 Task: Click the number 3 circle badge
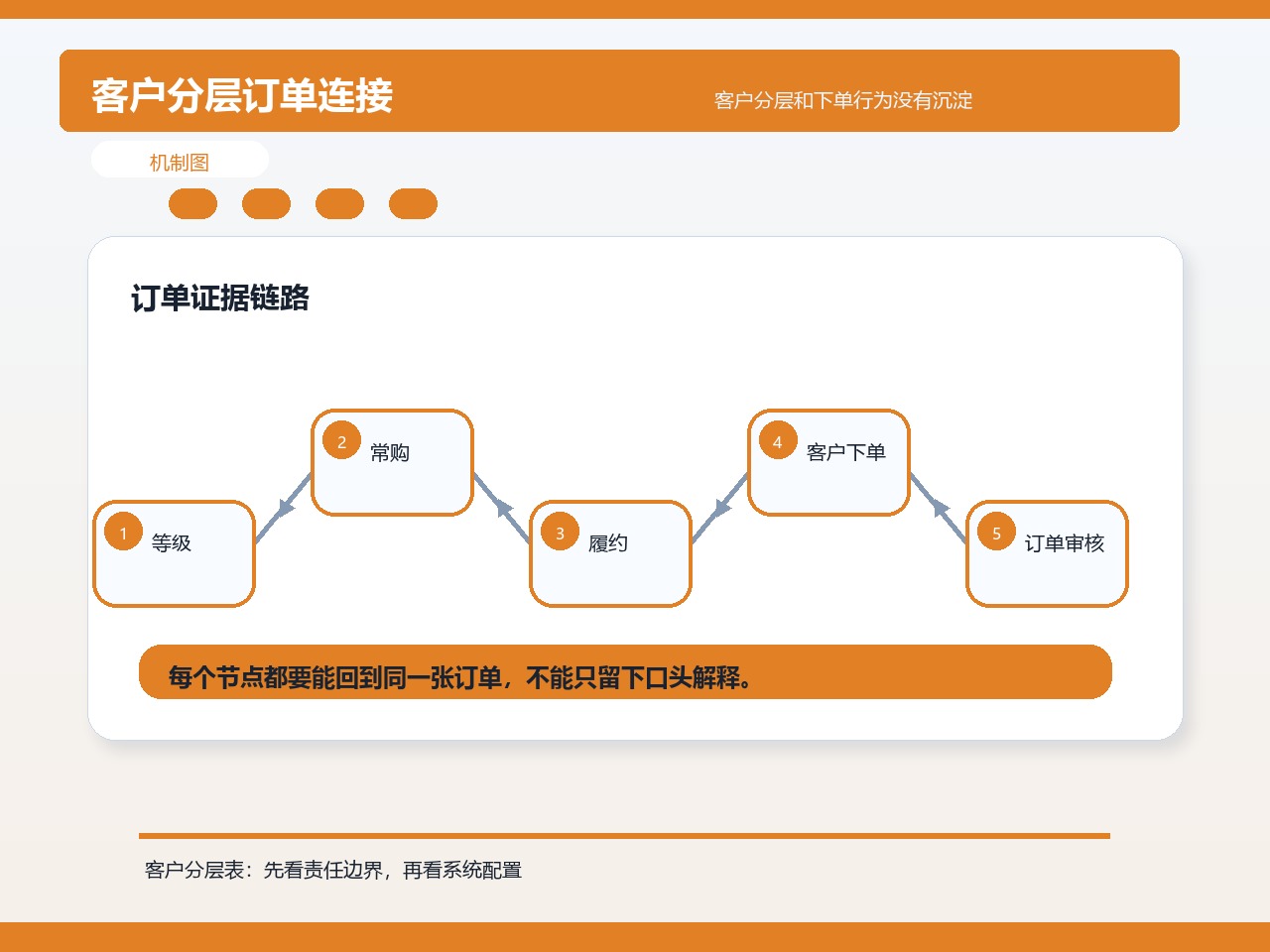[561, 533]
